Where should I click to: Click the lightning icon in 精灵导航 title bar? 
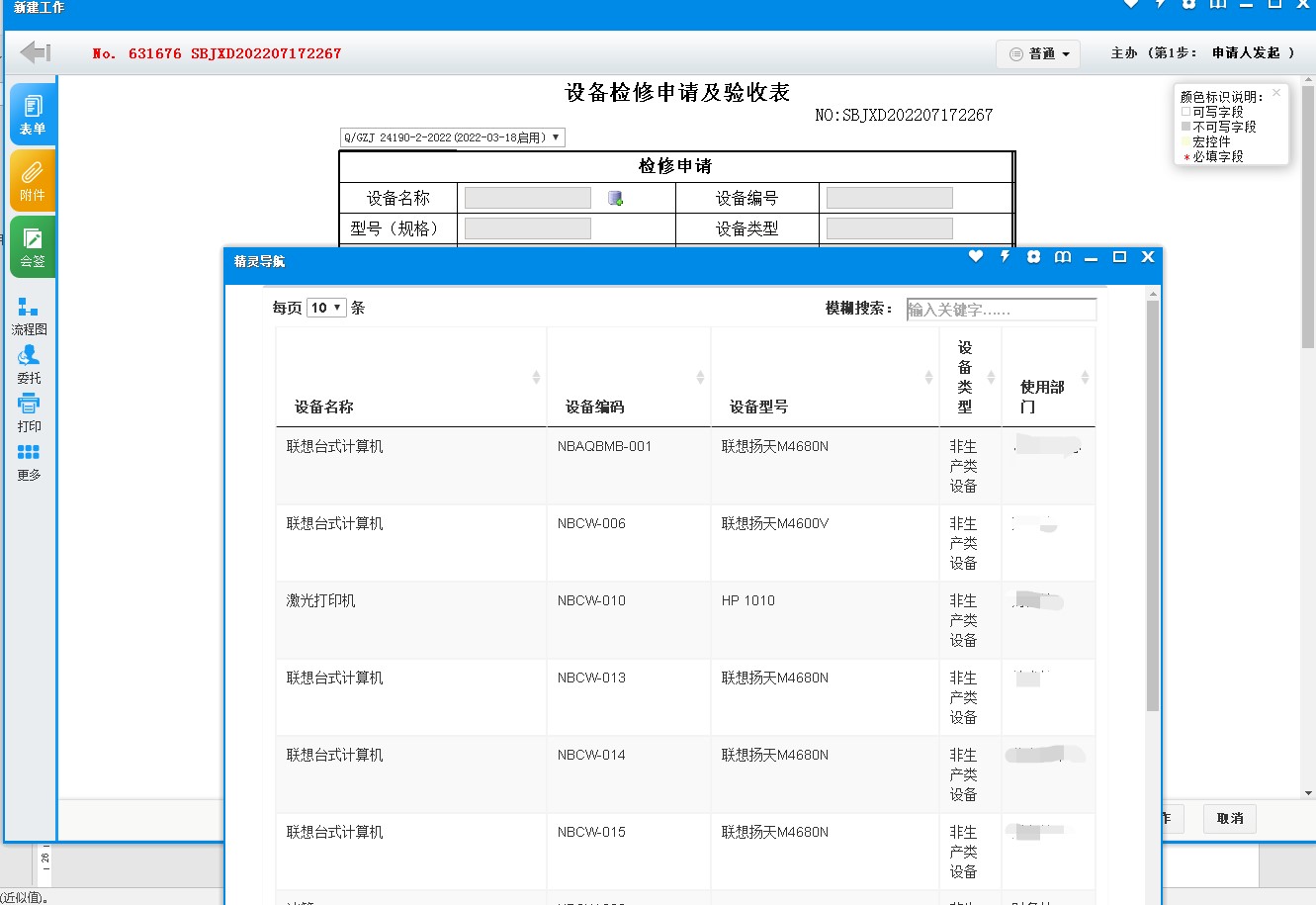tap(1005, 257)
